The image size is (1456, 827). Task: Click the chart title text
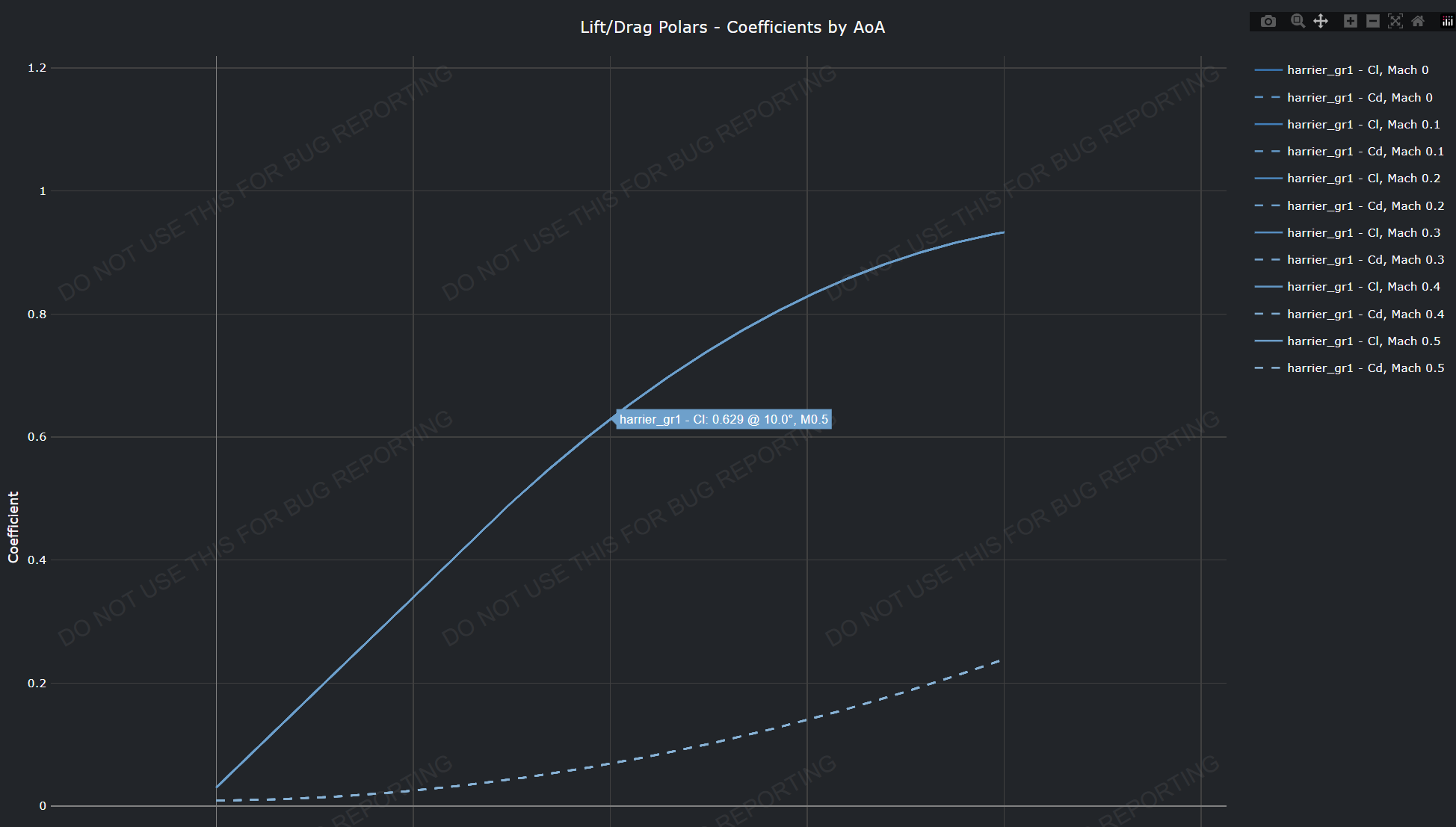click(732, 28)
